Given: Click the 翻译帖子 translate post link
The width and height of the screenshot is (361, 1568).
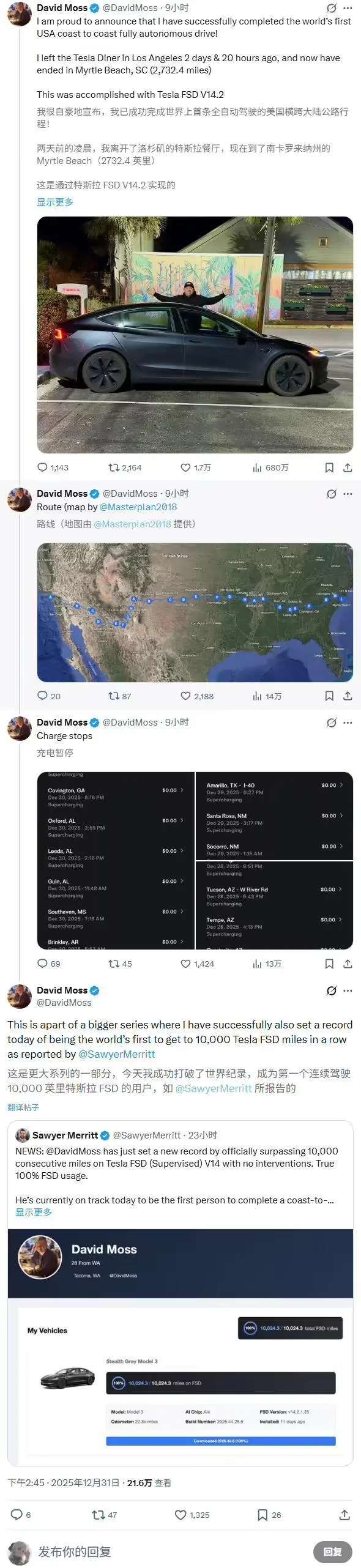Looking at the screenshot, I should tap(23, 1107).
